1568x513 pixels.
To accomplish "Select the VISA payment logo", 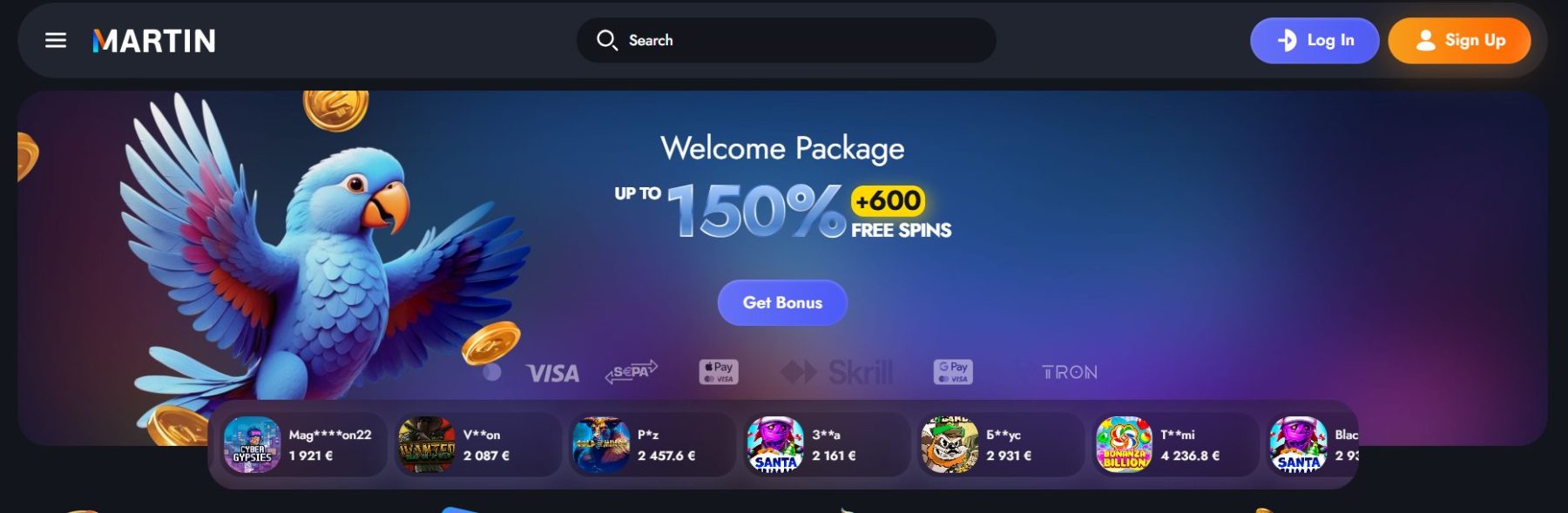I will pos(552,374).
